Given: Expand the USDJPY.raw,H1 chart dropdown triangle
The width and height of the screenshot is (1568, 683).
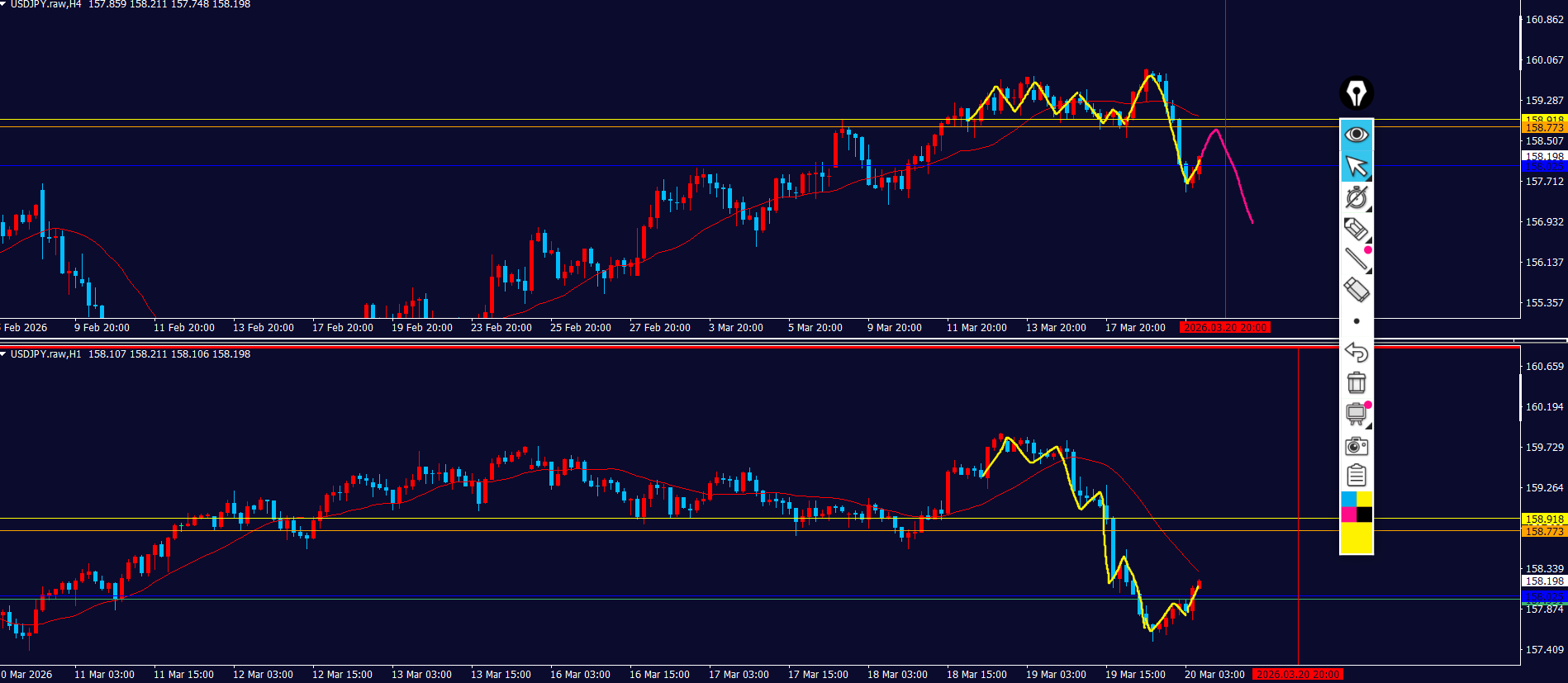Looking at the screenshot, I should (4, 354).
